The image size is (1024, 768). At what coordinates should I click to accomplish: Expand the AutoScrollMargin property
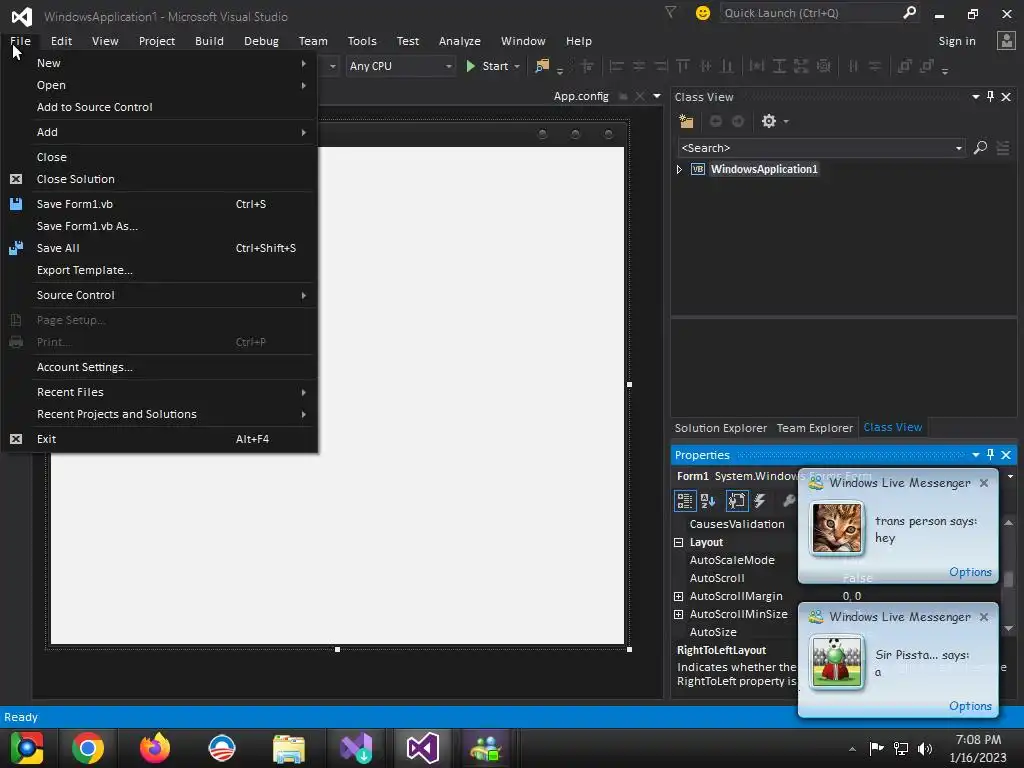point(679,596)
